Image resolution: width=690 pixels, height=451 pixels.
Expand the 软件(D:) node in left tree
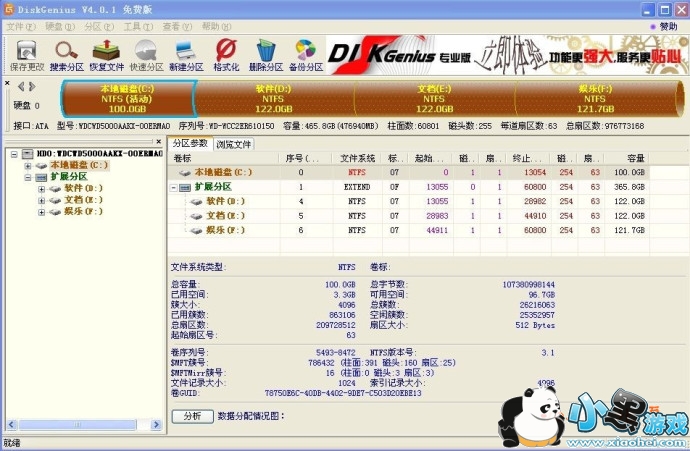click(x=42, y=189)
